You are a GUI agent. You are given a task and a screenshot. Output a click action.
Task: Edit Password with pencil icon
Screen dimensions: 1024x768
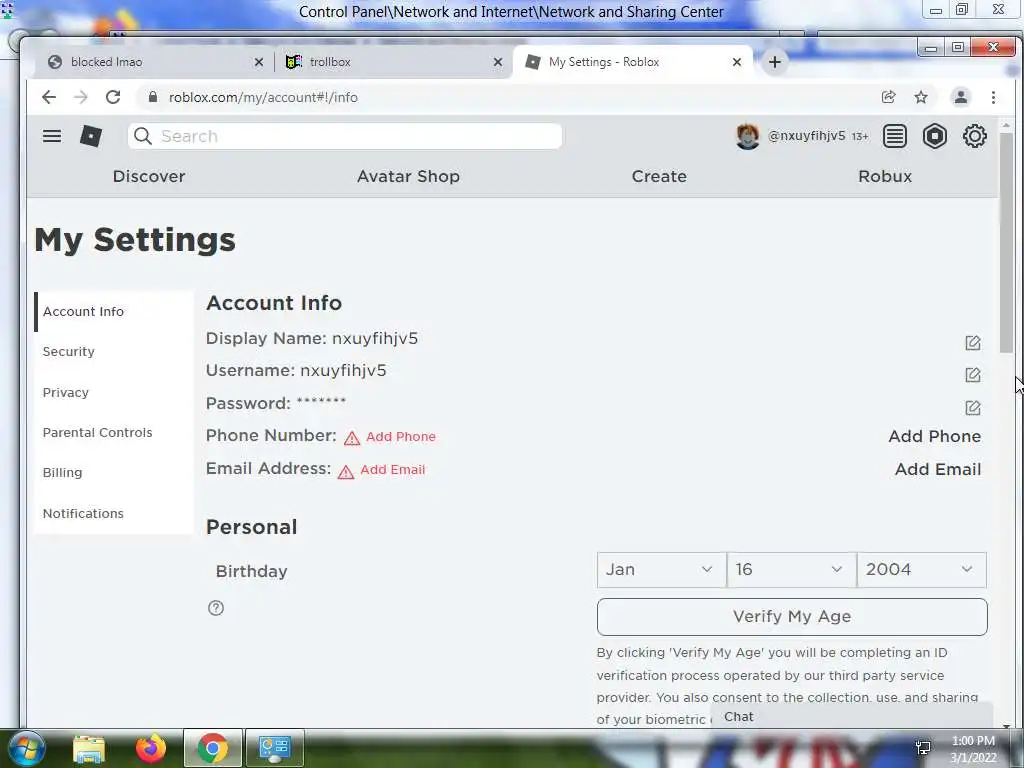(972, 408)
